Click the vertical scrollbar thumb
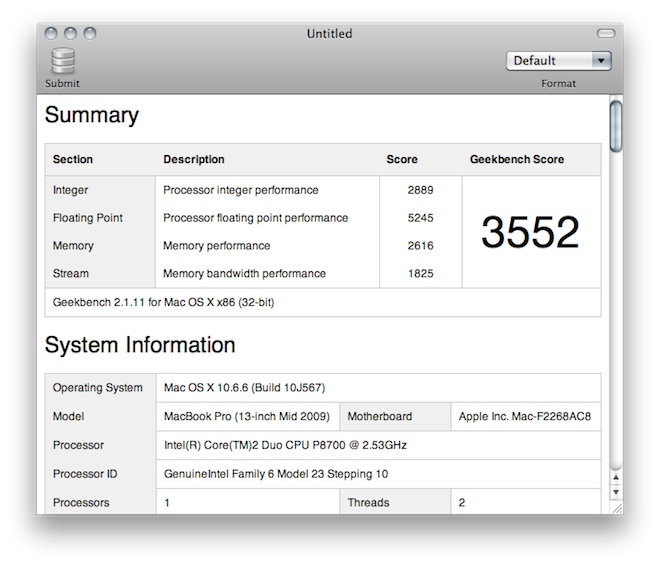This screenshot has width=660, height=565. (x=616, y=125)
